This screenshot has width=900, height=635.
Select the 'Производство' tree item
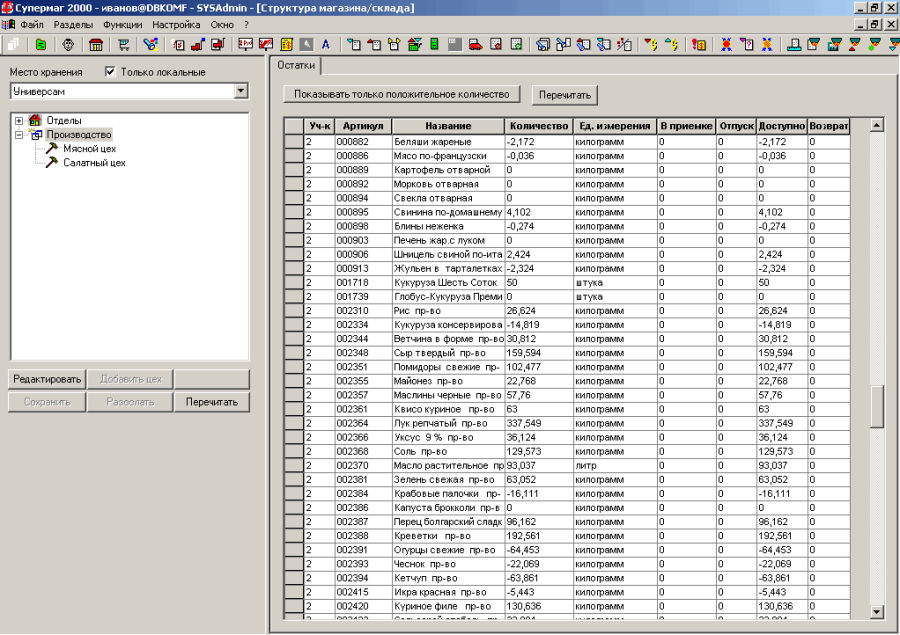79,135
